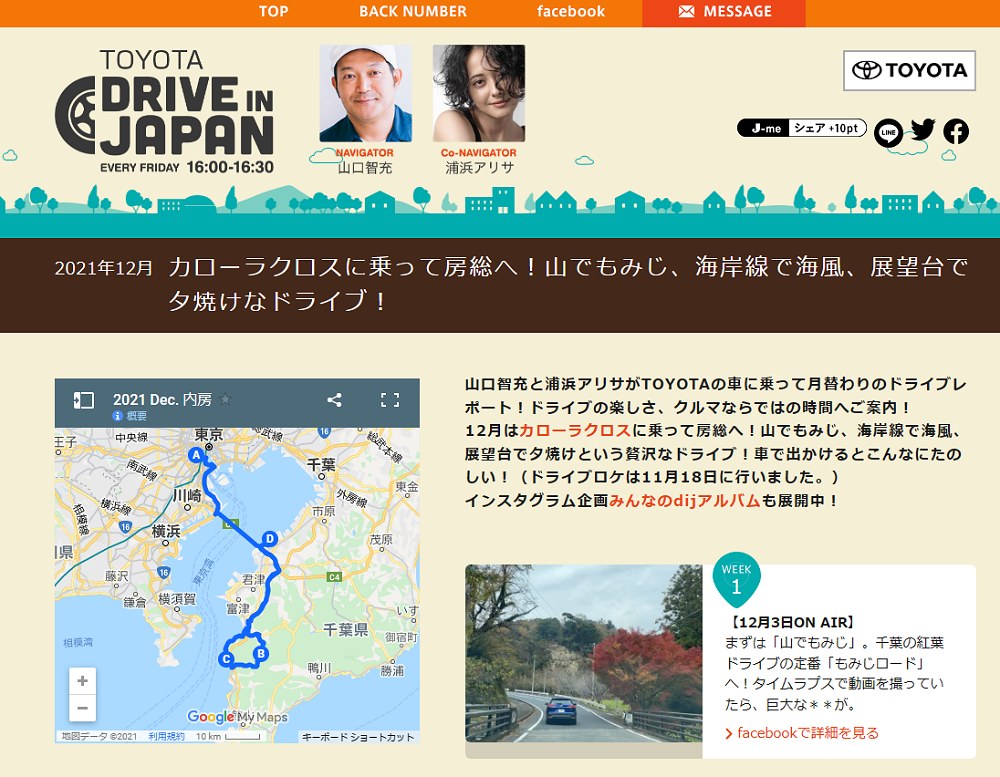Zoom out the map with minus
The image size is (1000, 777).
(82, 708)
